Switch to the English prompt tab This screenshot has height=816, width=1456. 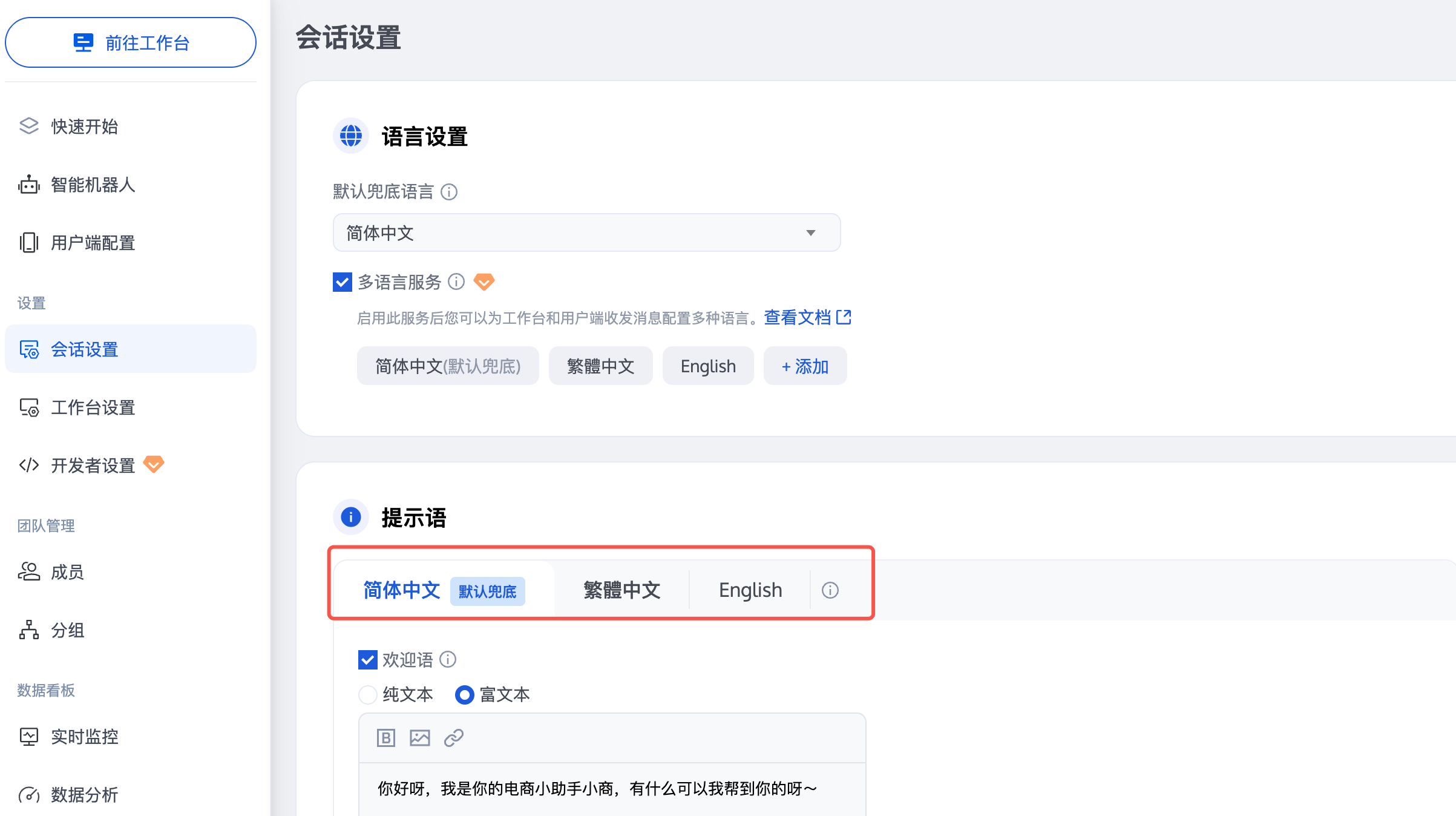(750, 590)
